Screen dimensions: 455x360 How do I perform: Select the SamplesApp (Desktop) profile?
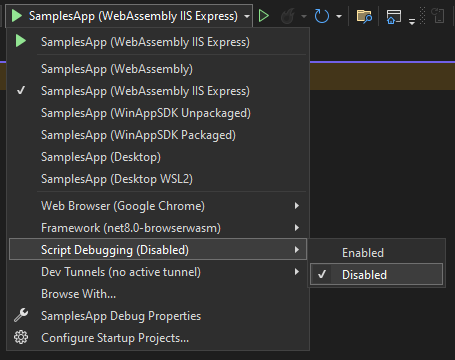[158, 157]
